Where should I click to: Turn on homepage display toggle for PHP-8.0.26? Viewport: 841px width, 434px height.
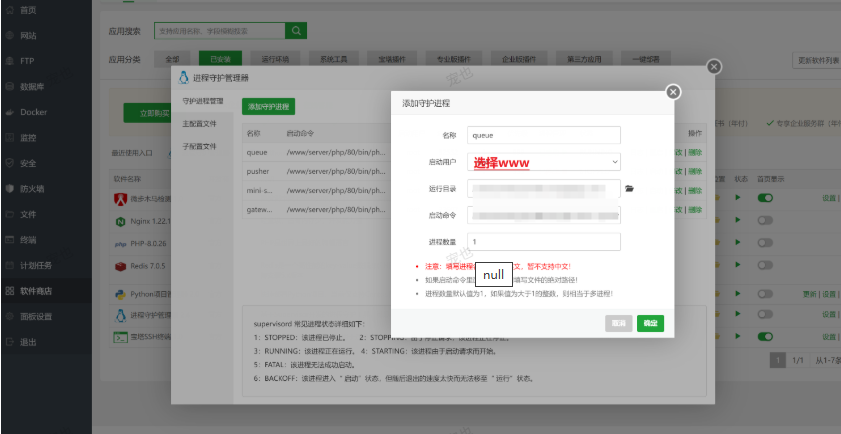click(x=765, y=243)
